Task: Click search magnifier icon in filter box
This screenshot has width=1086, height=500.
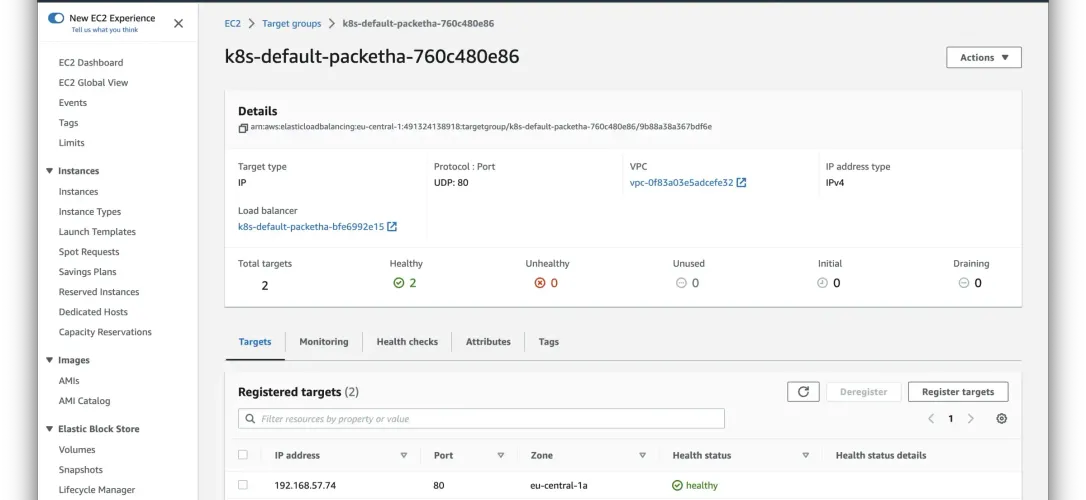Action: (x=250, y=419)
